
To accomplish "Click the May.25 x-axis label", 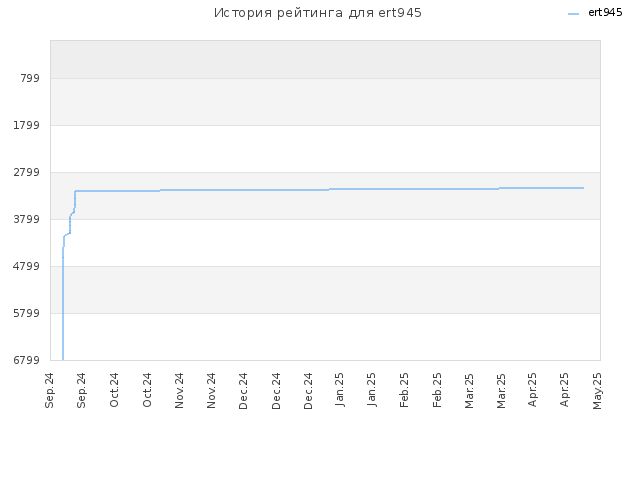I will coord(597,391).
